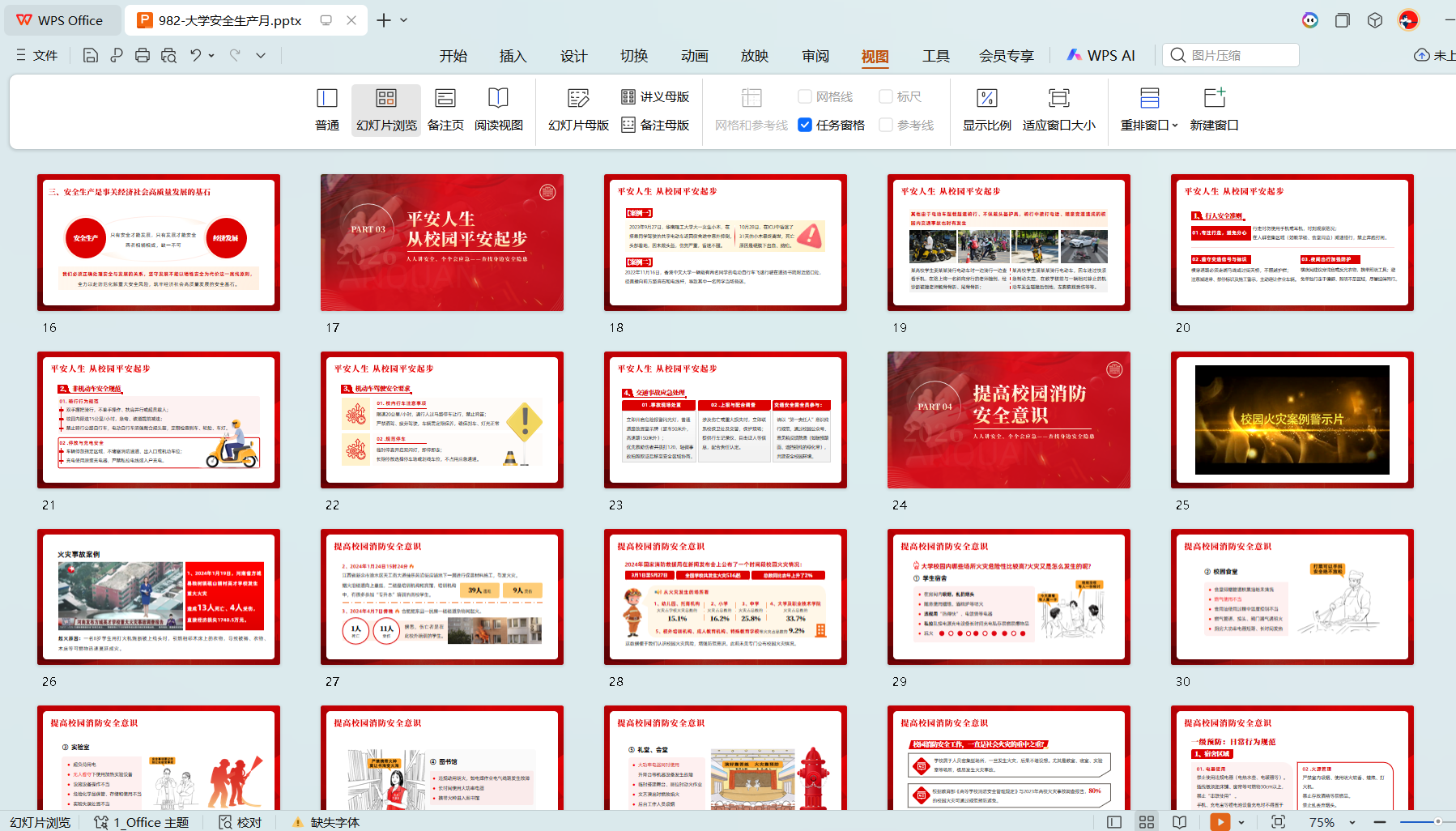Expand the quick access toolbar customize chevron
Screen dimensions: 1456x831
261,55
